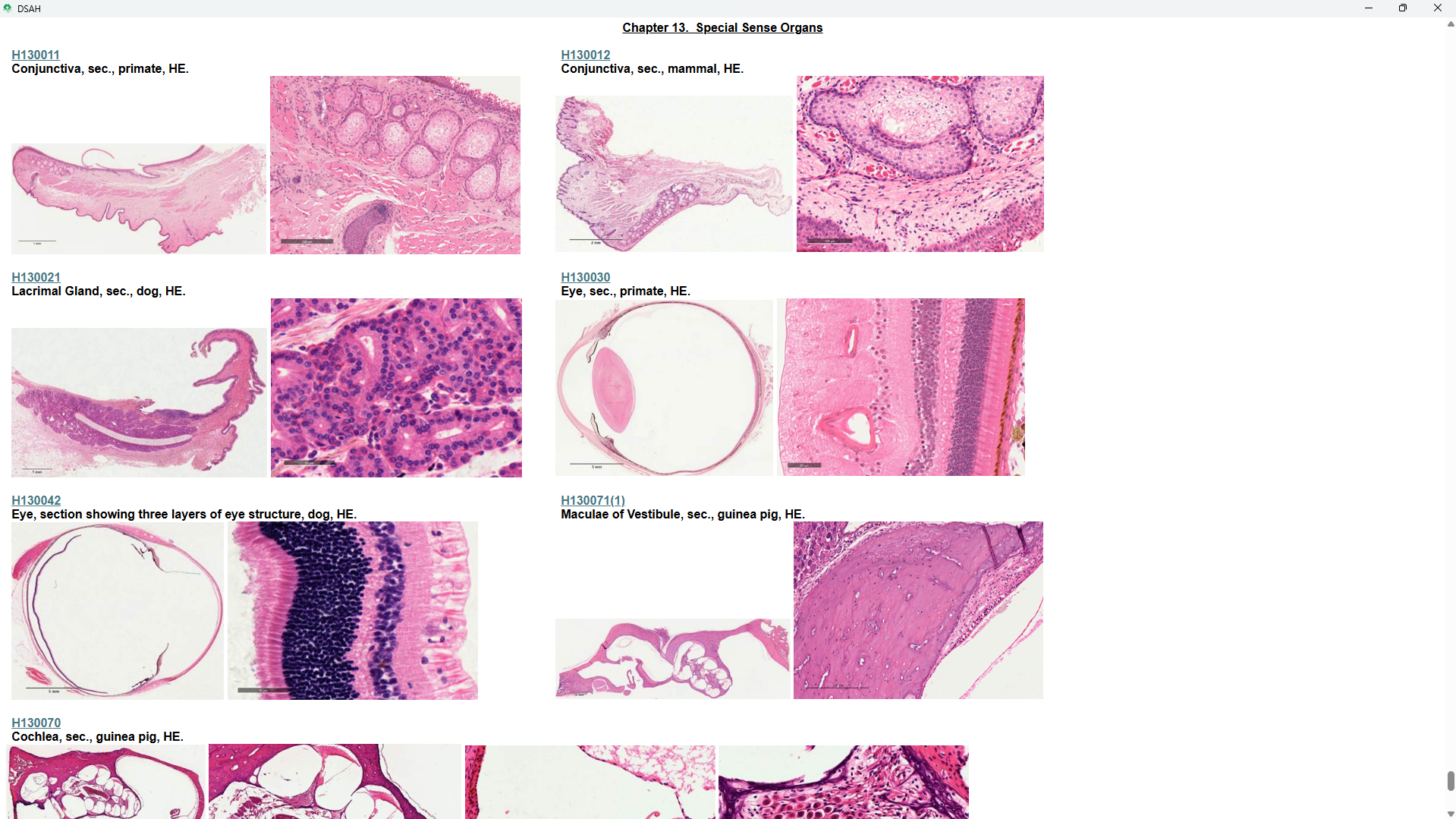Select the lacrimal gland acini close-up image
Viewport: 1456px width, 819px height.
396,388
